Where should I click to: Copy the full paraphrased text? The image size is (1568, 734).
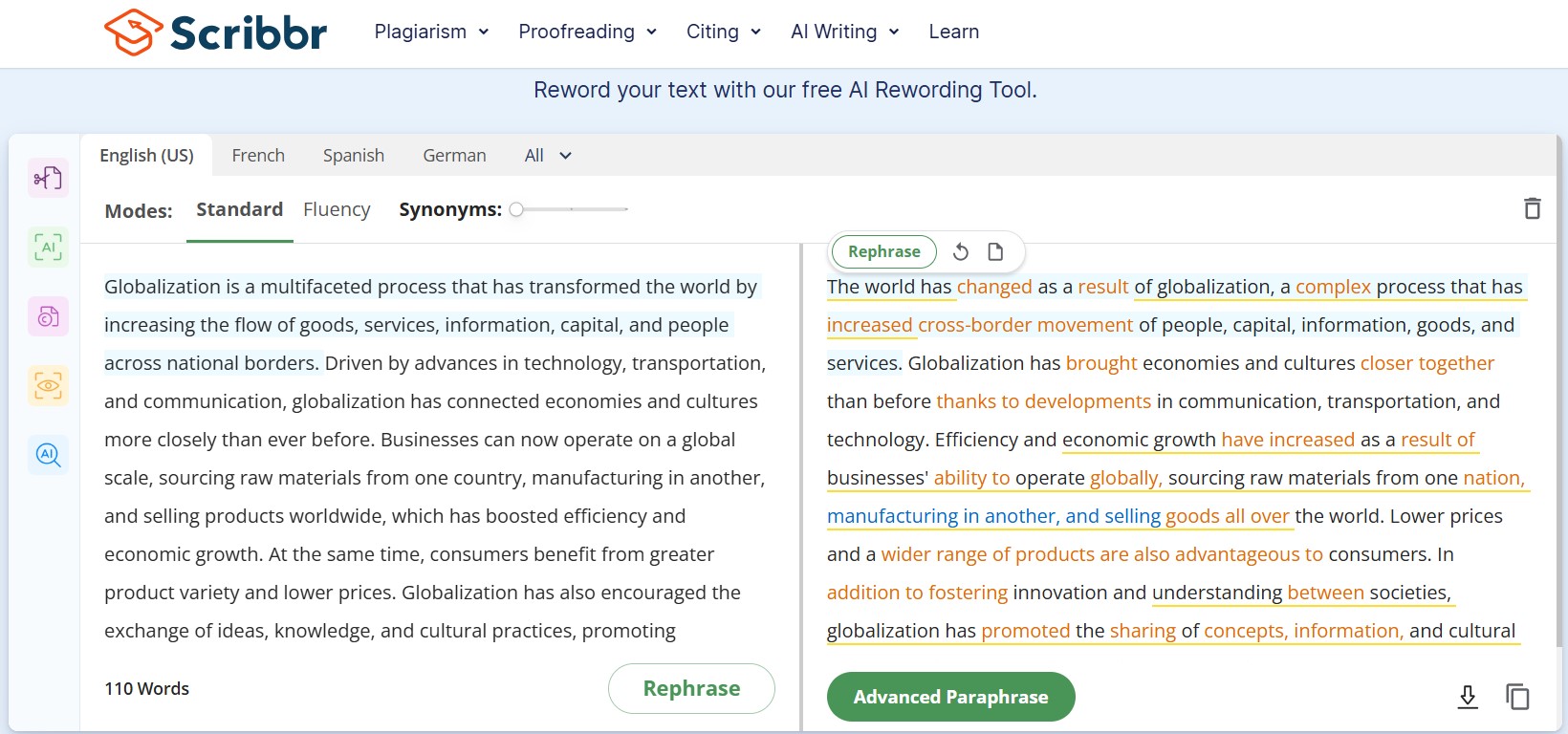pos(1517,697)
